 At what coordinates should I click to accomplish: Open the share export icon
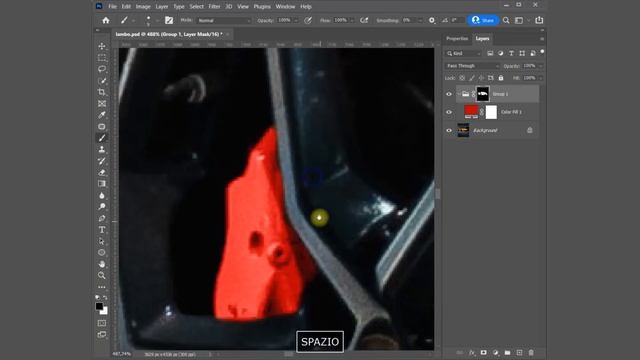(x=539, y=20)
